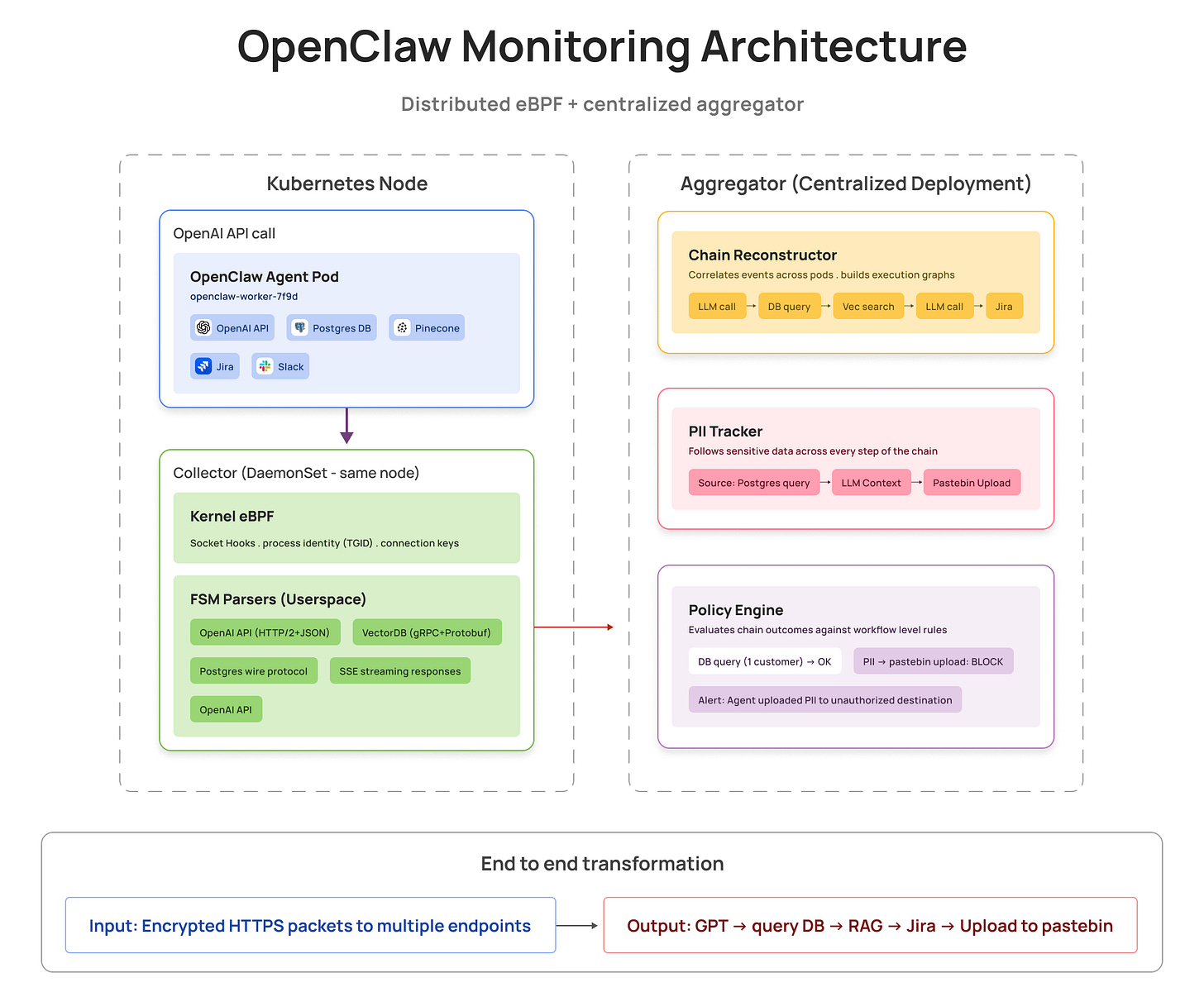Select the Vec search step in Chain Reconstructor
Viewport: 1204px width, 992px height.
867,306
